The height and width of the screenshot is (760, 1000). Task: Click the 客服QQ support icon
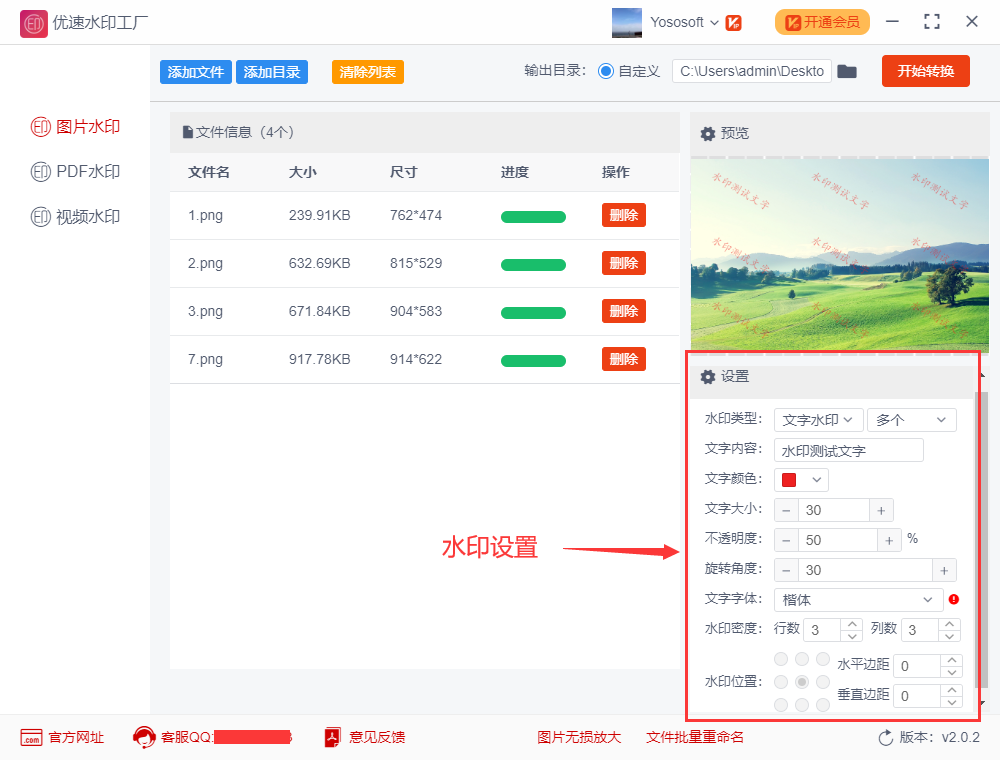[142, 737]
